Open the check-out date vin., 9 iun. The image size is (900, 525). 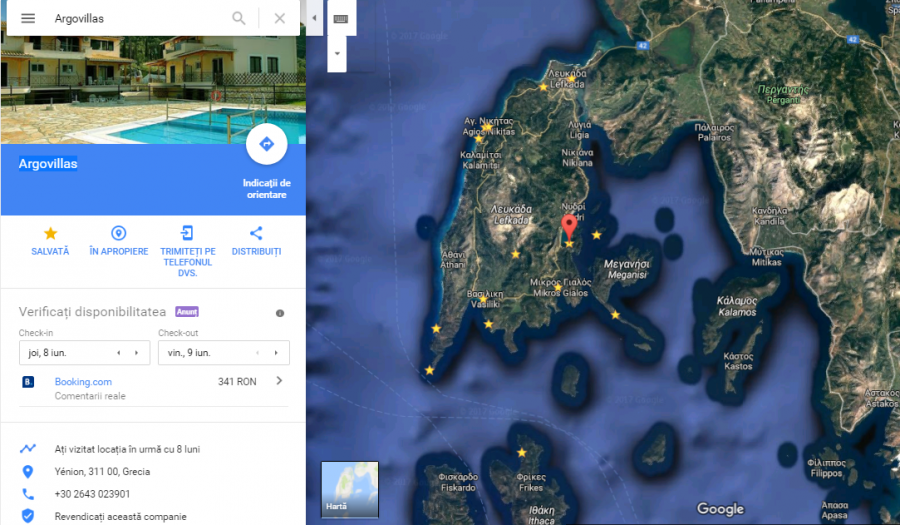[223, 353]
